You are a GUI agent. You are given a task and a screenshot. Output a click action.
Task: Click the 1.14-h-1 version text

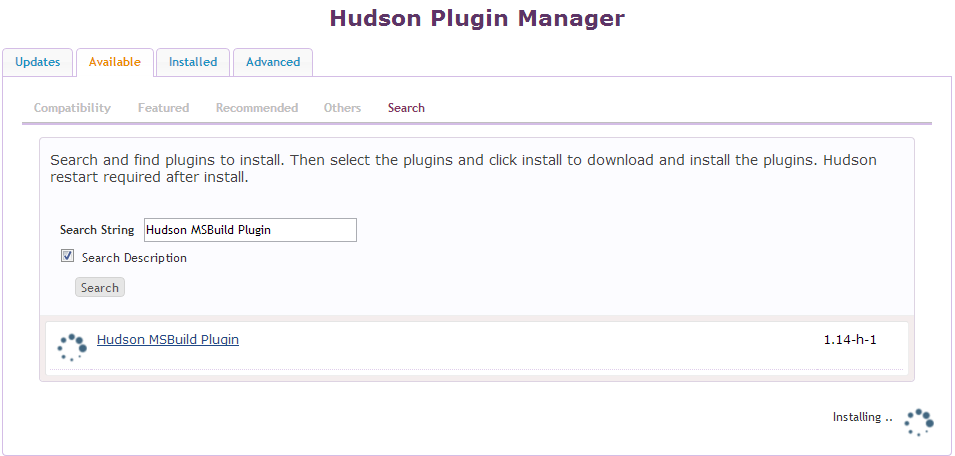pos(850,340)
